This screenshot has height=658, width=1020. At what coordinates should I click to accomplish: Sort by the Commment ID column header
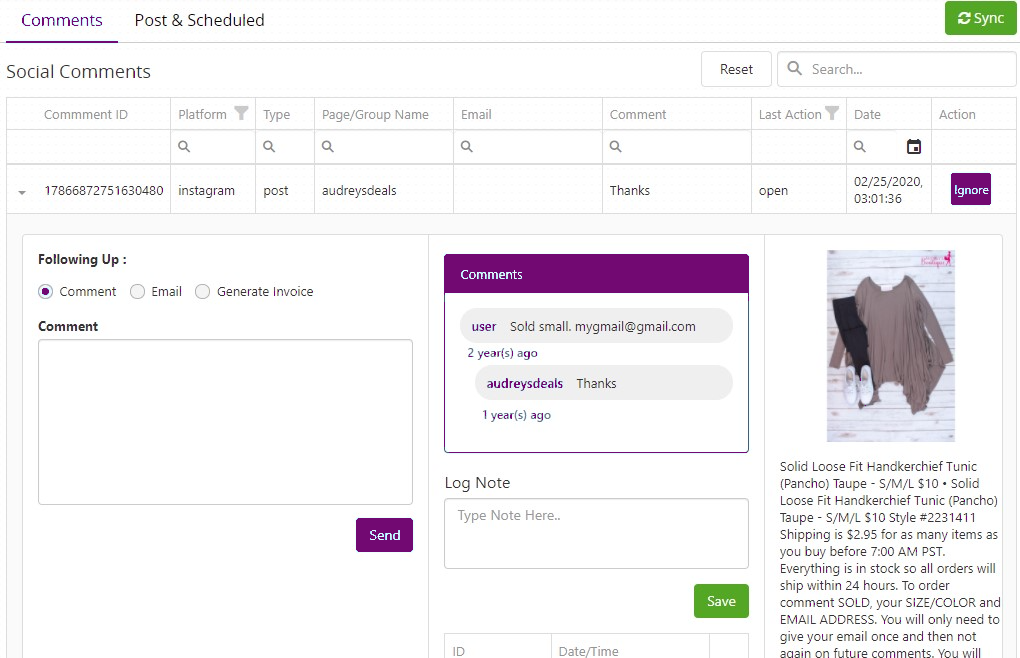[x=86, y=114]
